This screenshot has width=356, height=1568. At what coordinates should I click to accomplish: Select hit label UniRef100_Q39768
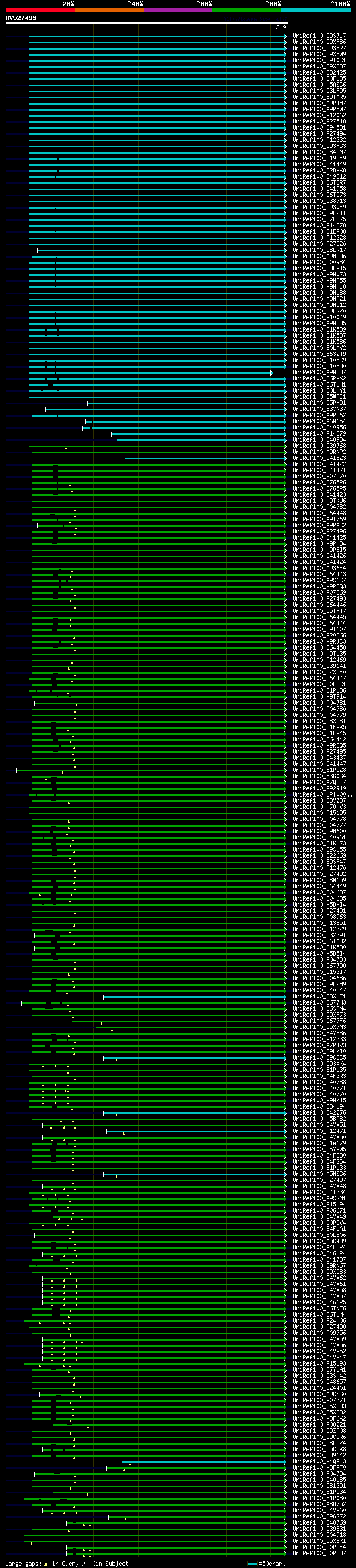319,446
